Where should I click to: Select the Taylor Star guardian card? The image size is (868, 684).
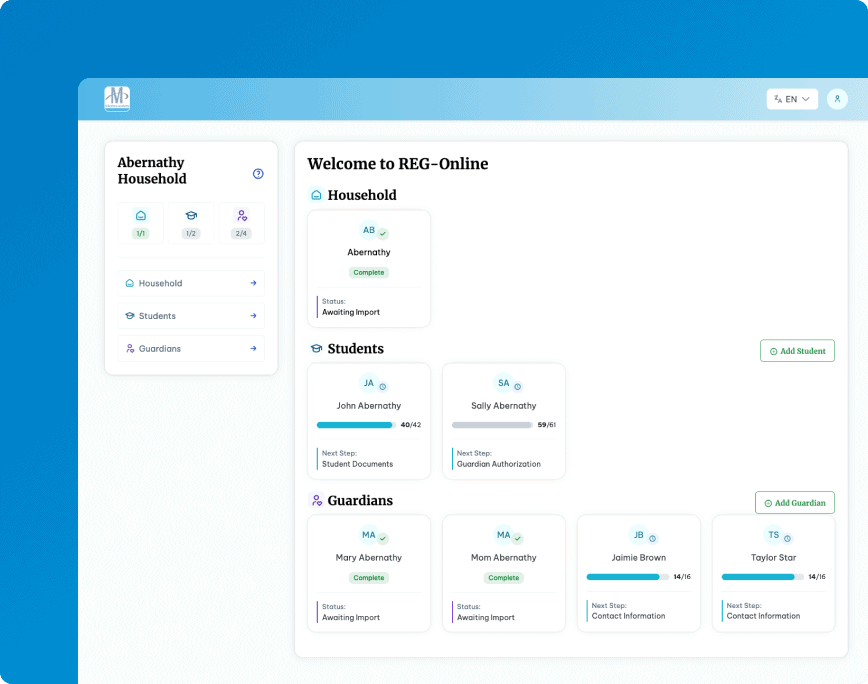pyautogui.click(x=773, y=572)
